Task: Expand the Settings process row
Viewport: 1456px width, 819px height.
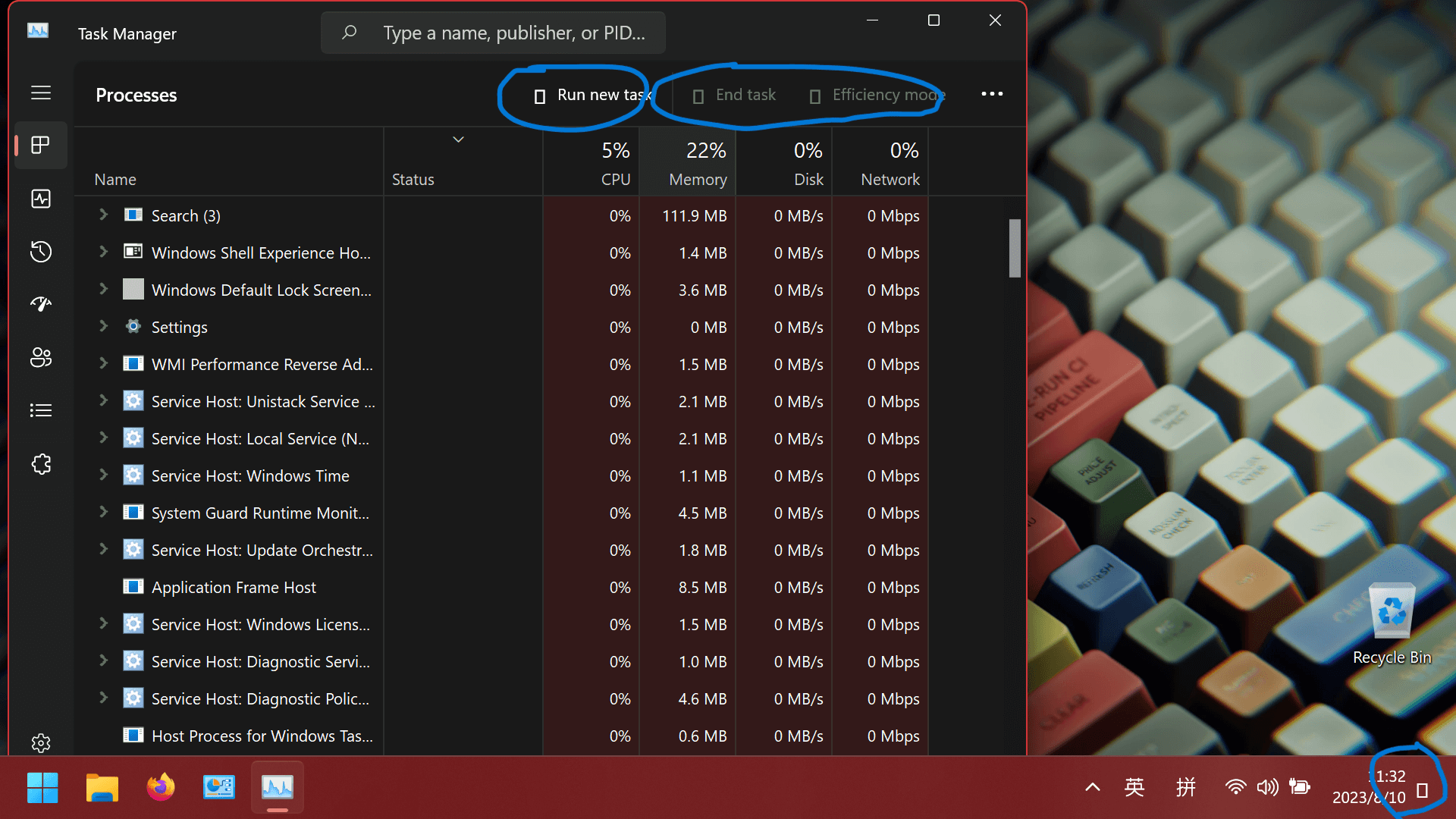Action: (x=104, y=327)
